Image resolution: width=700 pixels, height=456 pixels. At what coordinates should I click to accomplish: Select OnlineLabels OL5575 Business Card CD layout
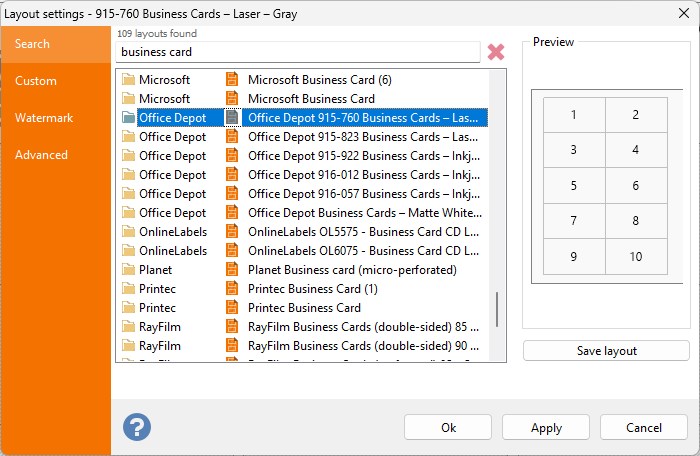(x=363, y=232)
